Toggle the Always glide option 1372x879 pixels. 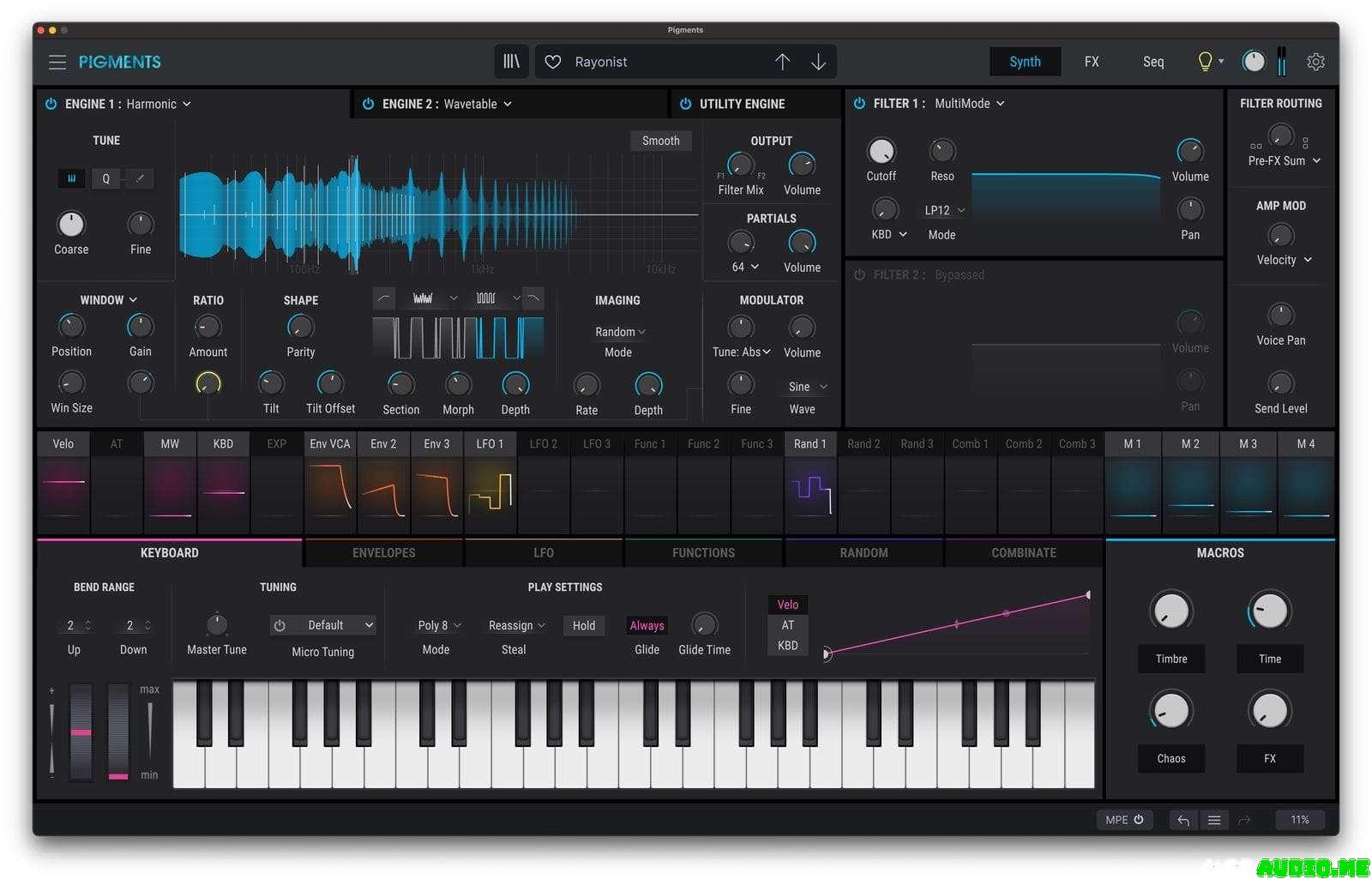[x=647, y=625]
